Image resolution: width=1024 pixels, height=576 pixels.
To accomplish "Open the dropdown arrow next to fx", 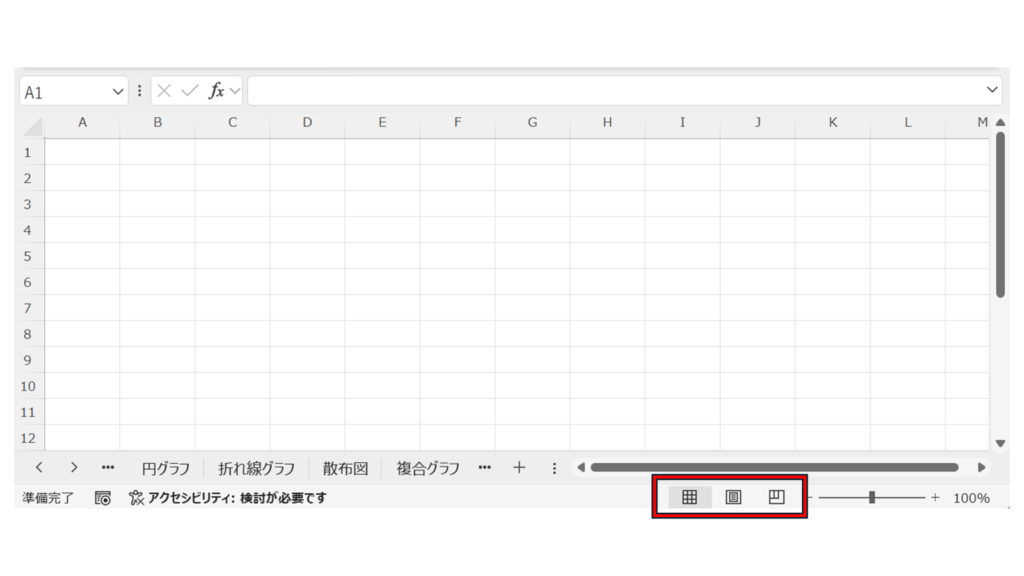I will coord(235,91).
